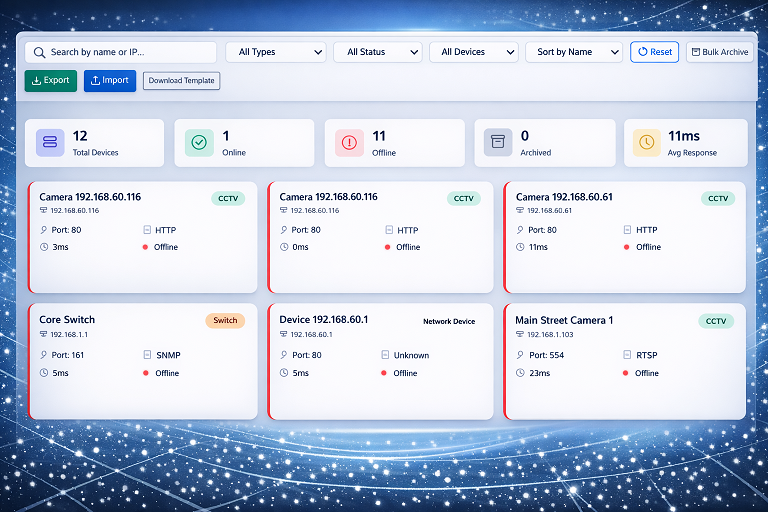Image resolution: width=768 pixels, height=512 pixels.
Task: Click the Download Template button
Action: coord(181,81)
